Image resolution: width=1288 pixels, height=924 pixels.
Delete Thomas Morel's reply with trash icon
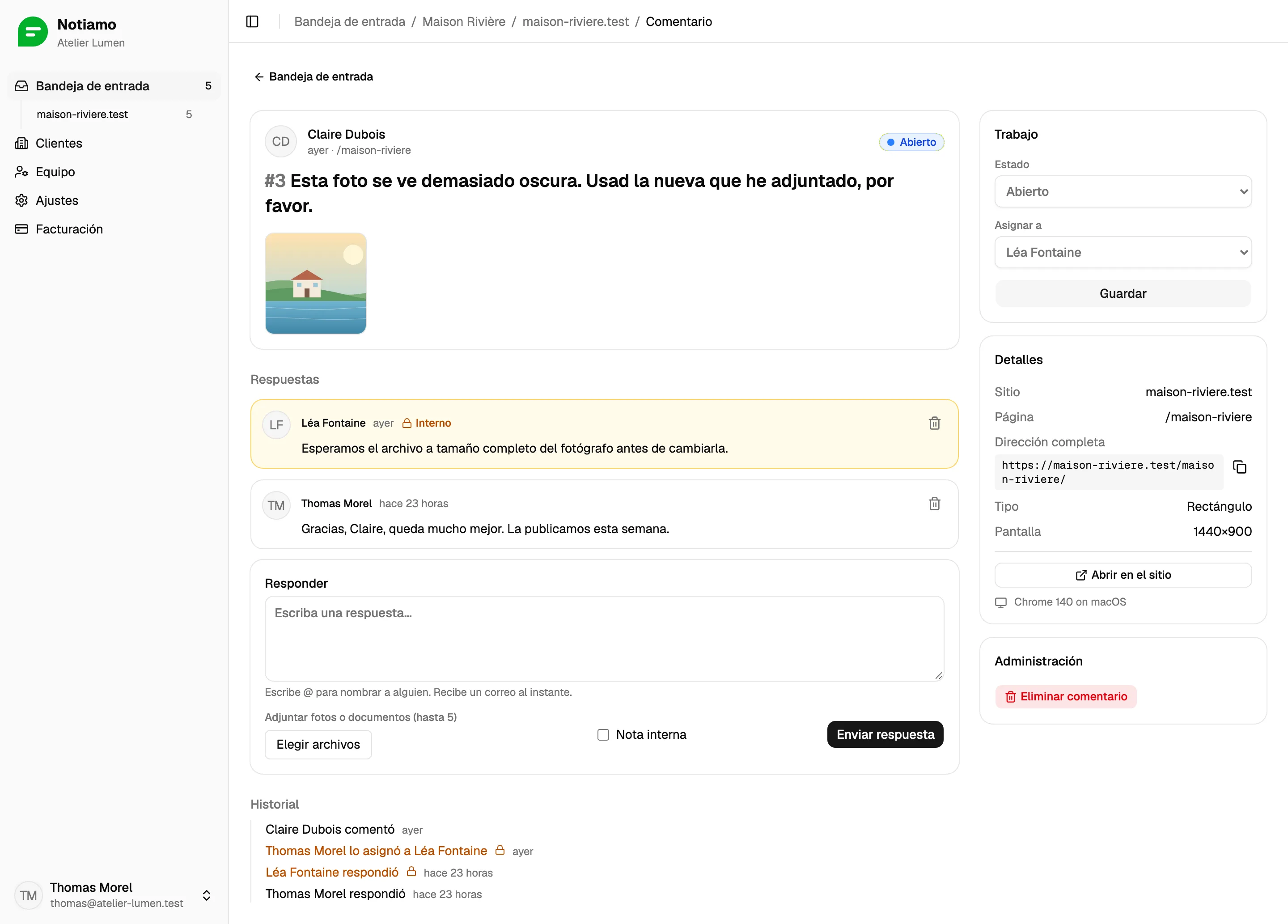point(934,504)
